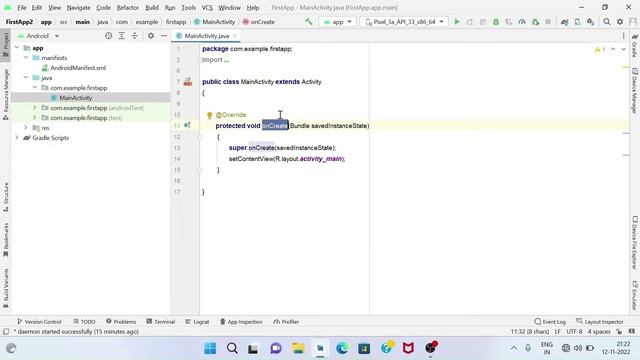Open the File menu
The height and width of the screenshot is (360, 640).
point(22,7)
